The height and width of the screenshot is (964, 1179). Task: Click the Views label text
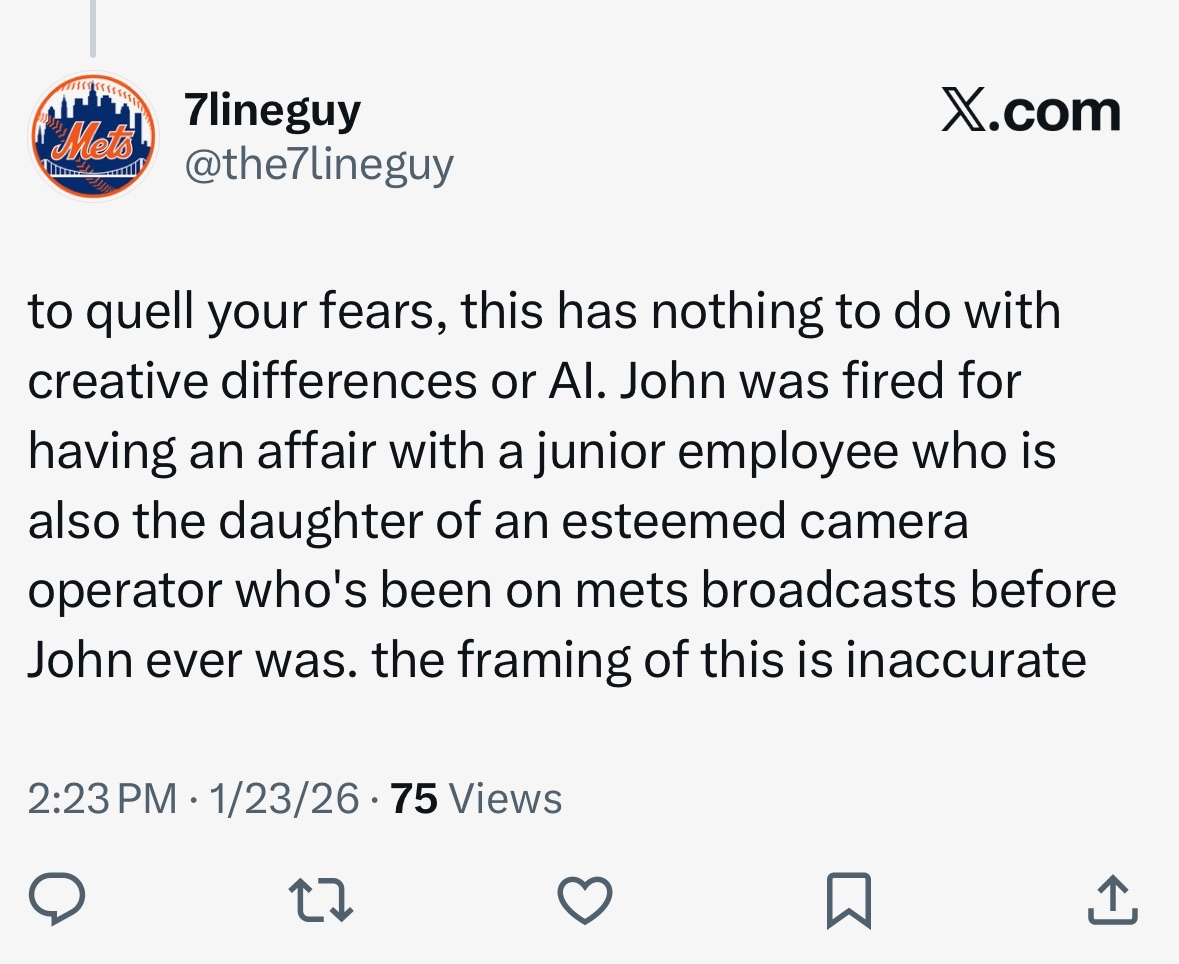(x=506, y=798)
